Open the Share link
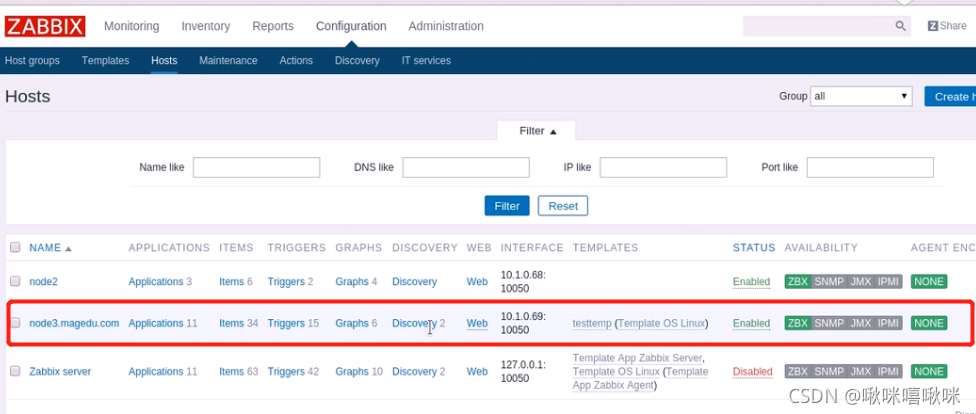This screenshot has height=414, width=976. click(x=947, y=26)
